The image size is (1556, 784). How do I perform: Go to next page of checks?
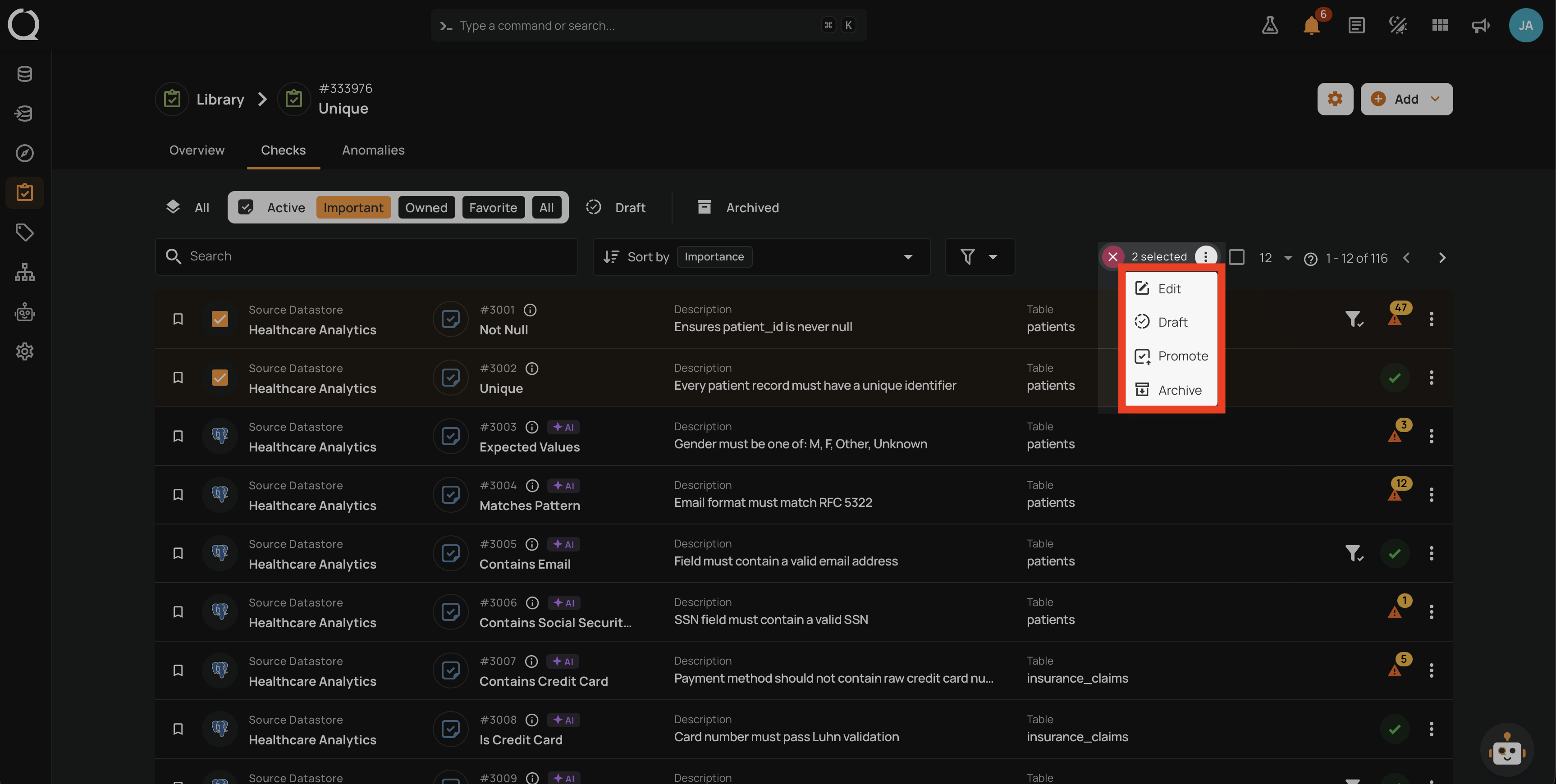pos(1442,258)
